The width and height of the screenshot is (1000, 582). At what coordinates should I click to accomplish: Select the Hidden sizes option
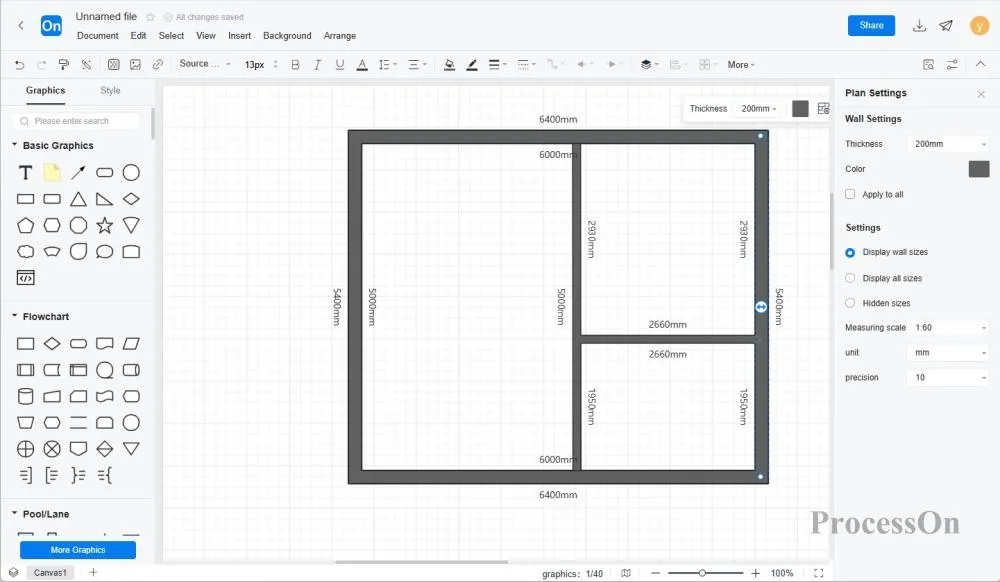(x=850, y=303)
